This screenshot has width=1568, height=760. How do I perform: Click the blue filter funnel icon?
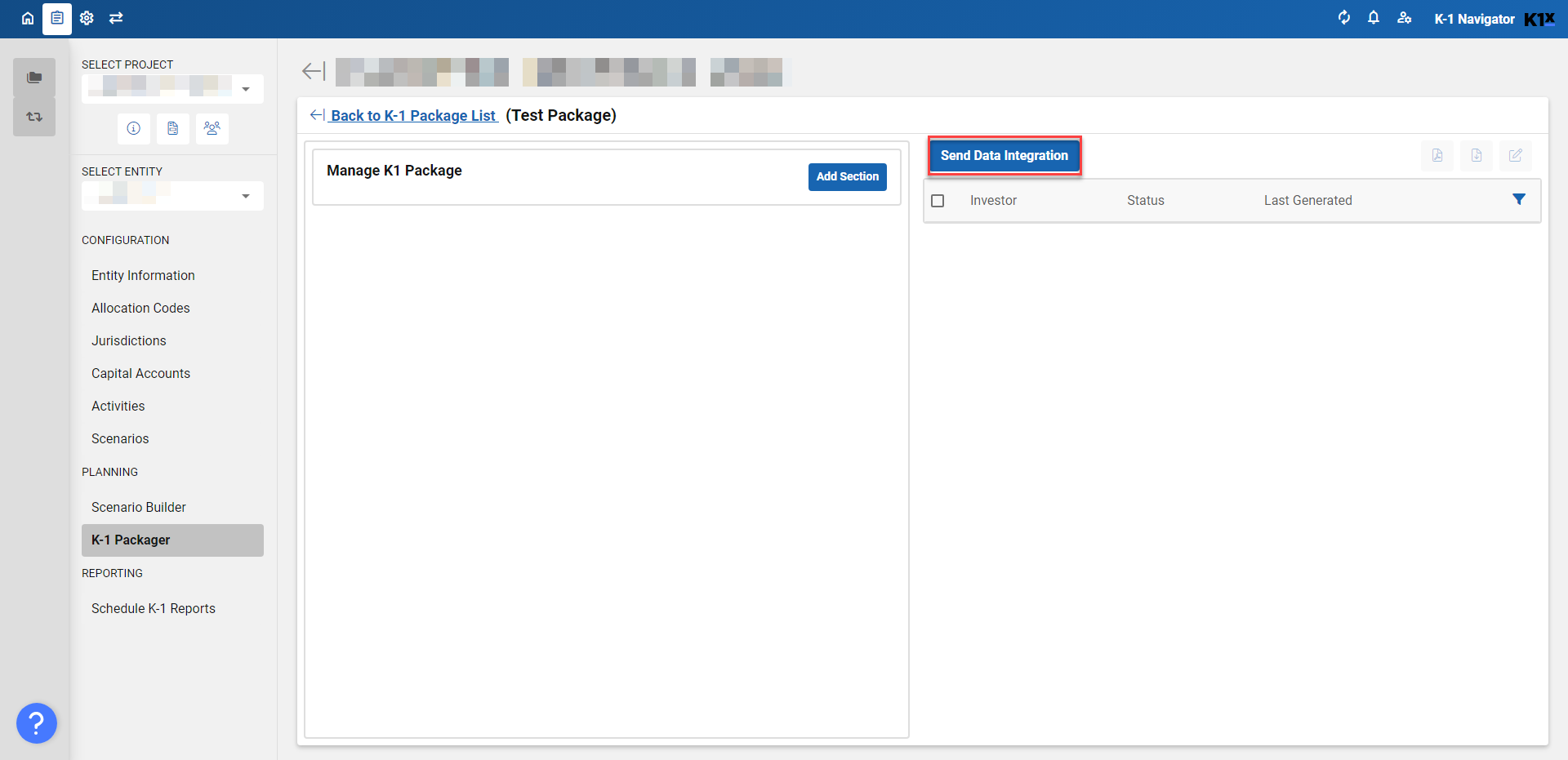click(x=1518, y=200)
